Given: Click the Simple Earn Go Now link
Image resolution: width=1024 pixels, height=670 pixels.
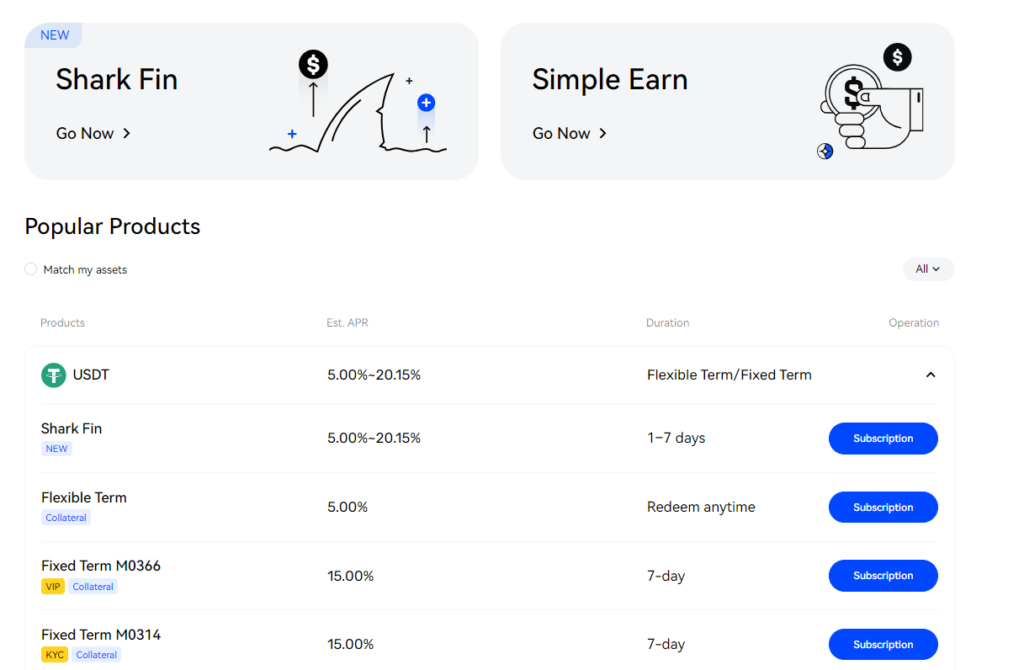Looking at the screenshot, I should [569, 133].
